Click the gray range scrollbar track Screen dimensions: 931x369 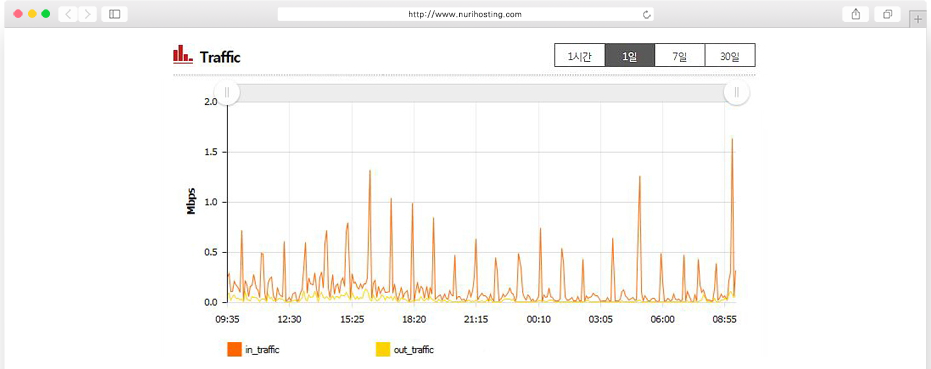pos(482,93)
